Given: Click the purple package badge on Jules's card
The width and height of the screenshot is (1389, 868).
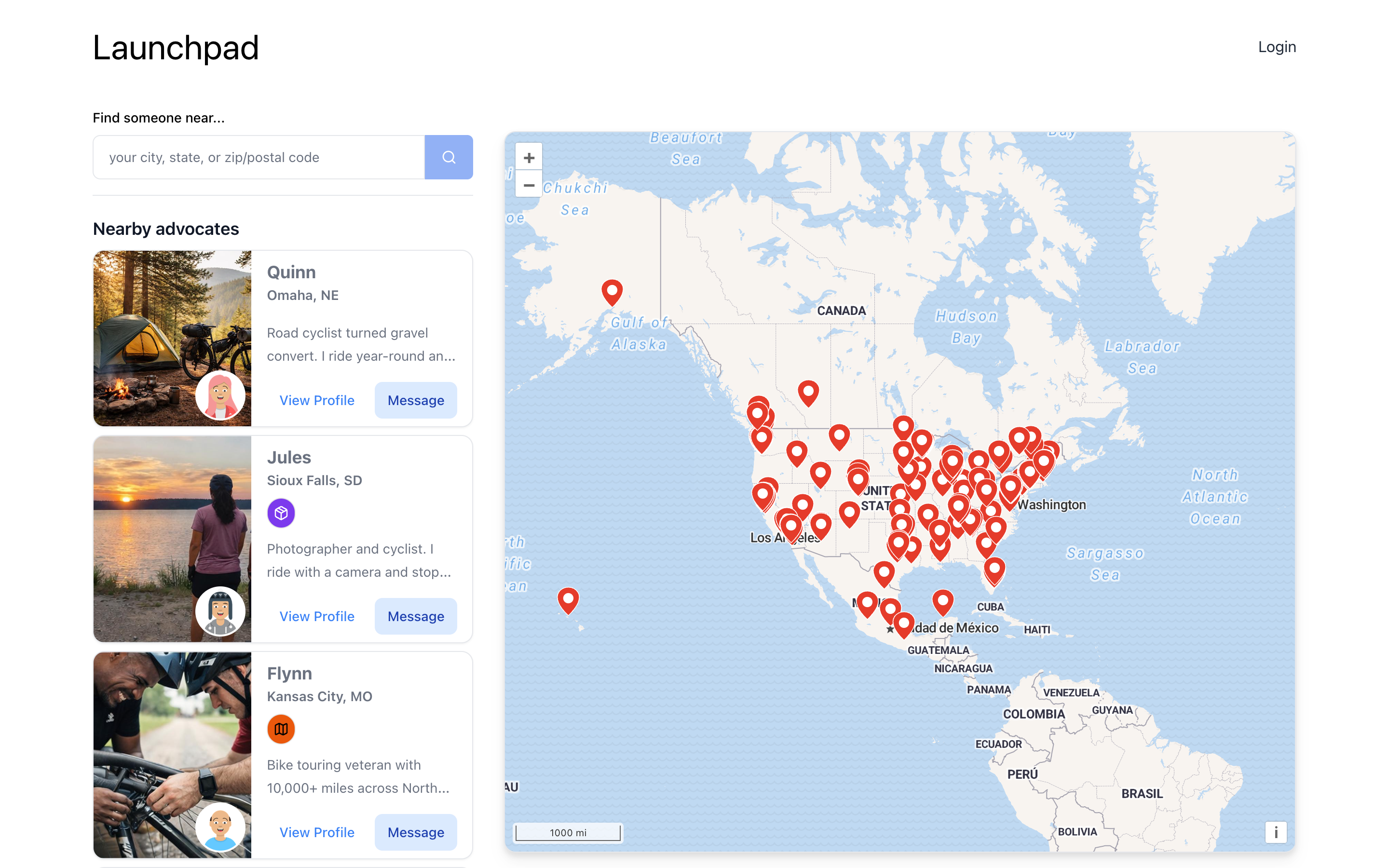Looking at the screenshot, I should point(281,513).
